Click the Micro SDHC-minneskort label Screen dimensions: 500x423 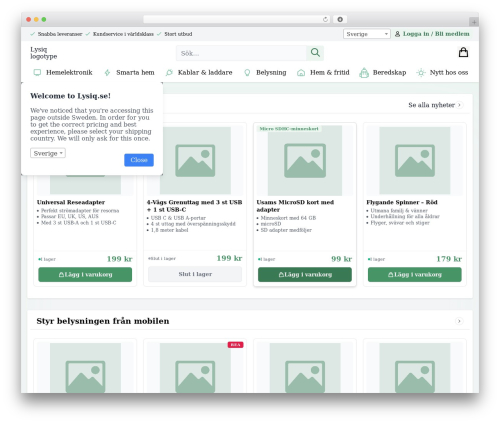coord(289,129)
